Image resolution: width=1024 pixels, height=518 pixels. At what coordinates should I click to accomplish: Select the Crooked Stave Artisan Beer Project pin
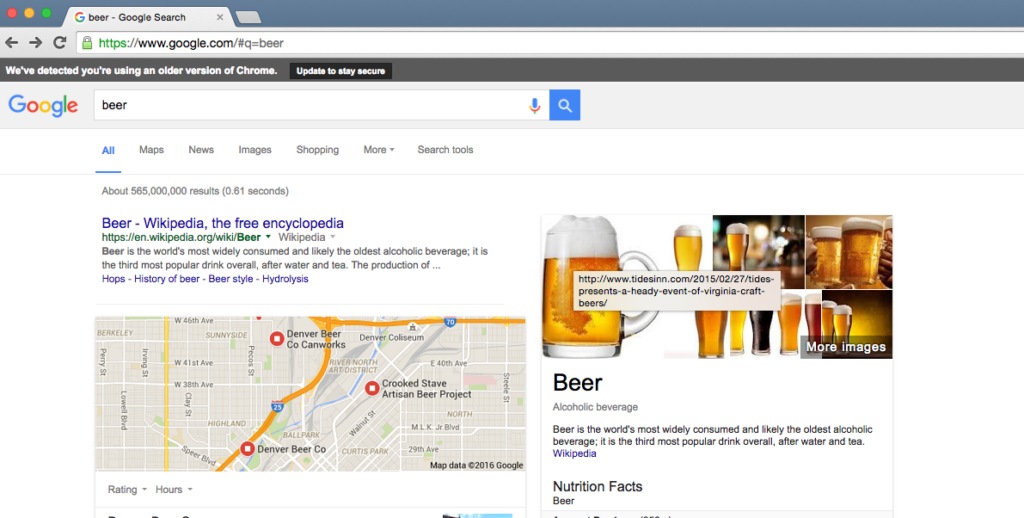(x=372, y=389)
